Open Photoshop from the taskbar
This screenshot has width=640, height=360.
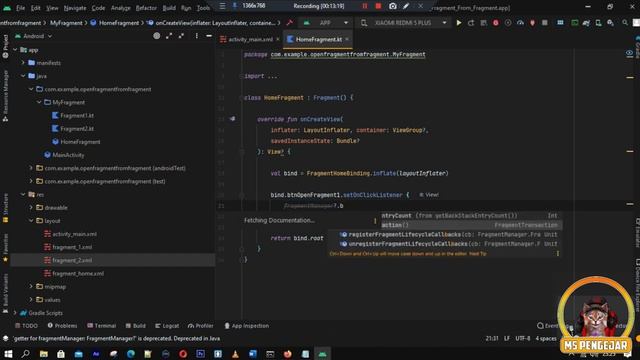200,354
